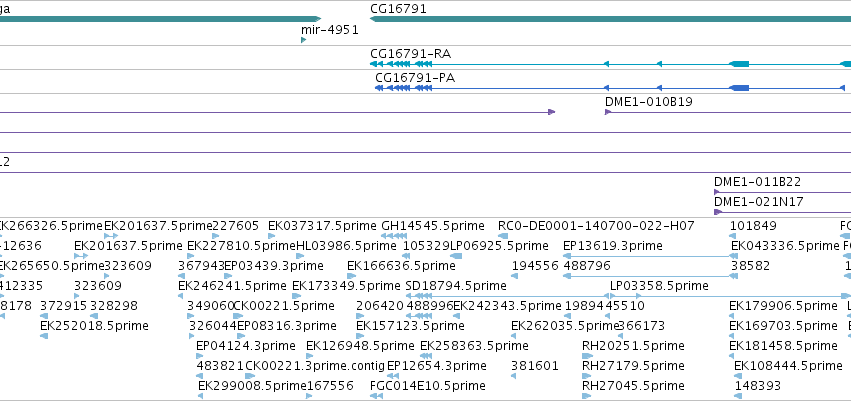
Task: Click the 488796 feature label
Action: [587, 266]
